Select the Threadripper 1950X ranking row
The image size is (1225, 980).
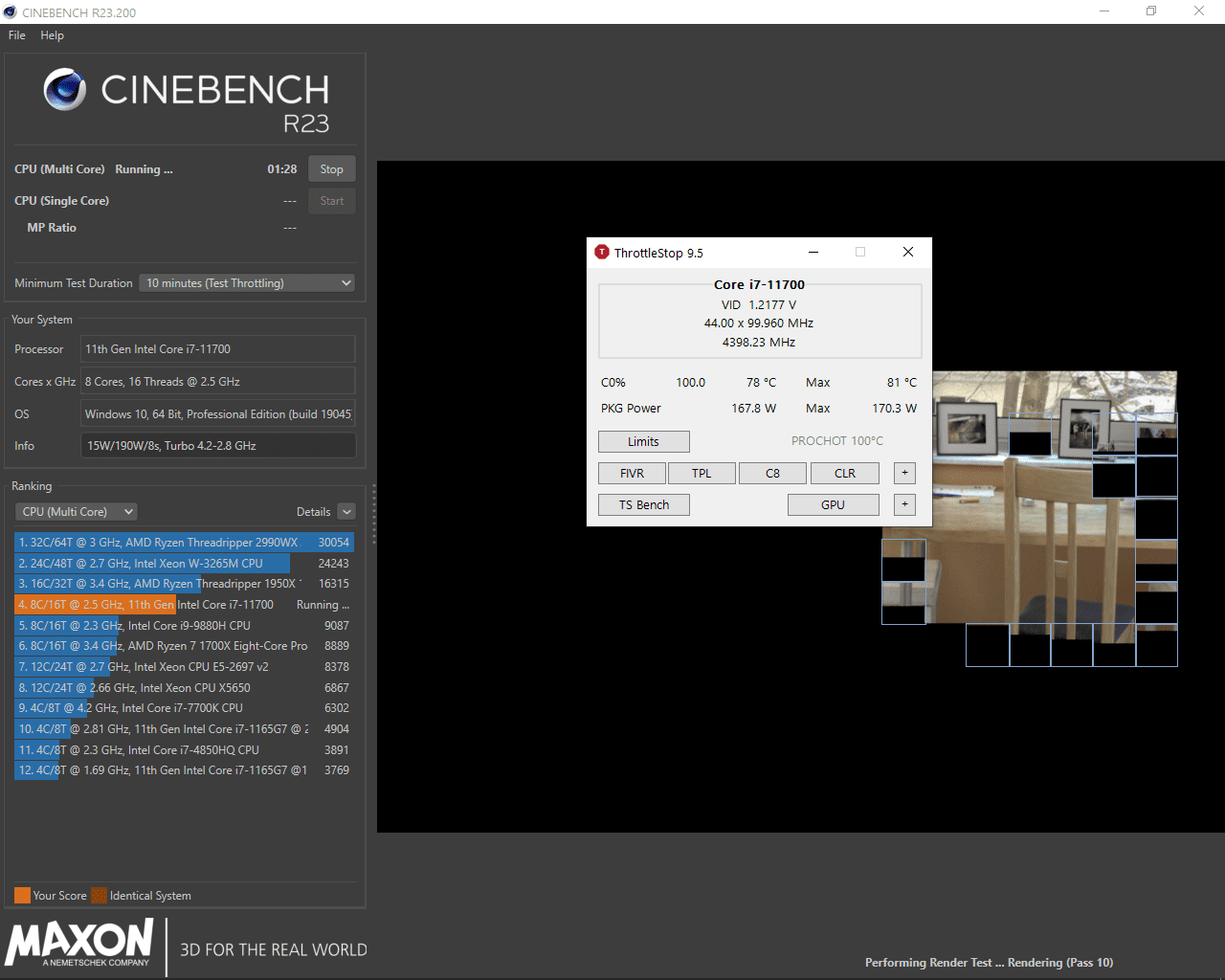(x=184, y=584)
